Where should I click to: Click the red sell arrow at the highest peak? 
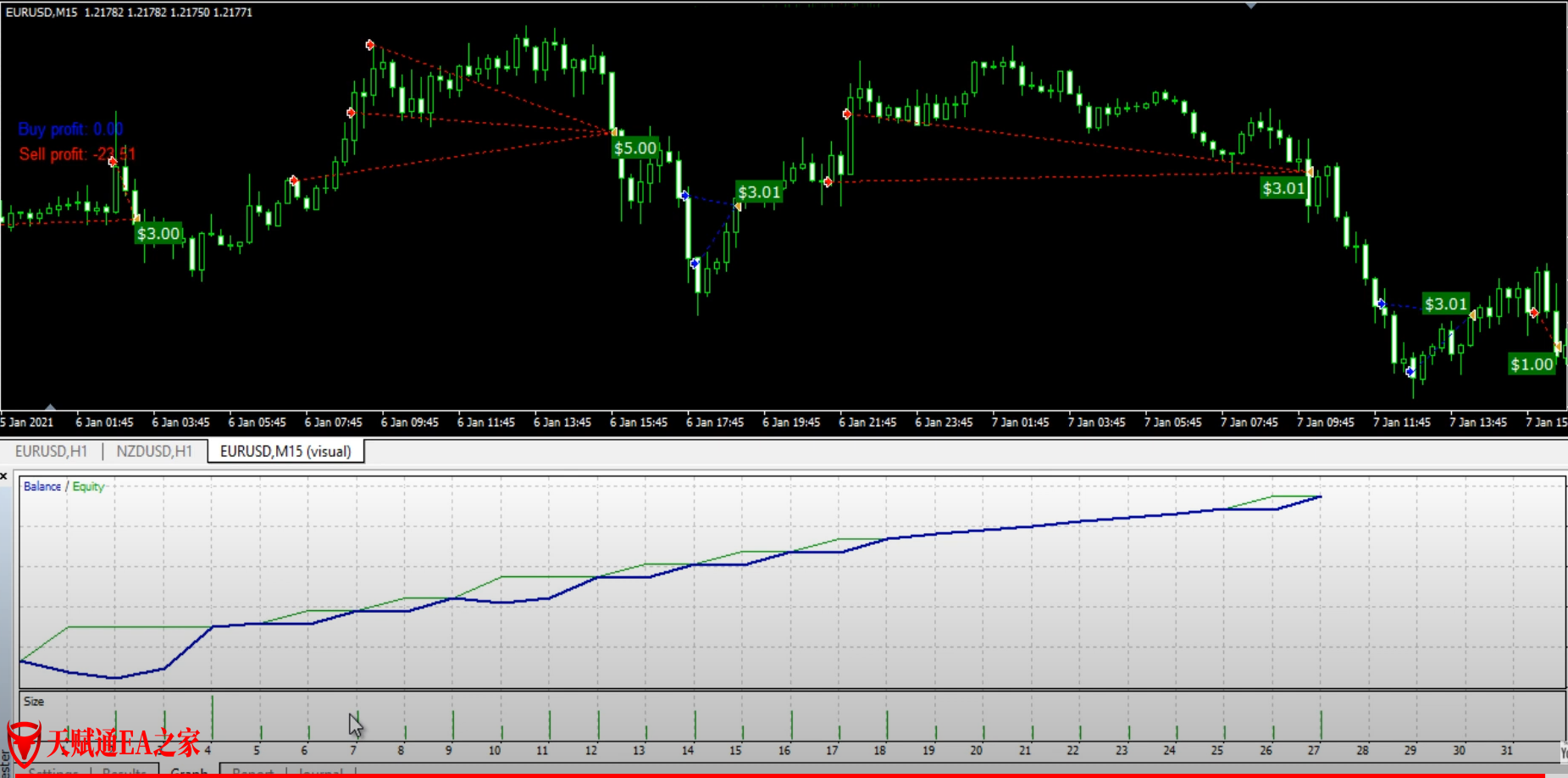click(x=370, y=44)
